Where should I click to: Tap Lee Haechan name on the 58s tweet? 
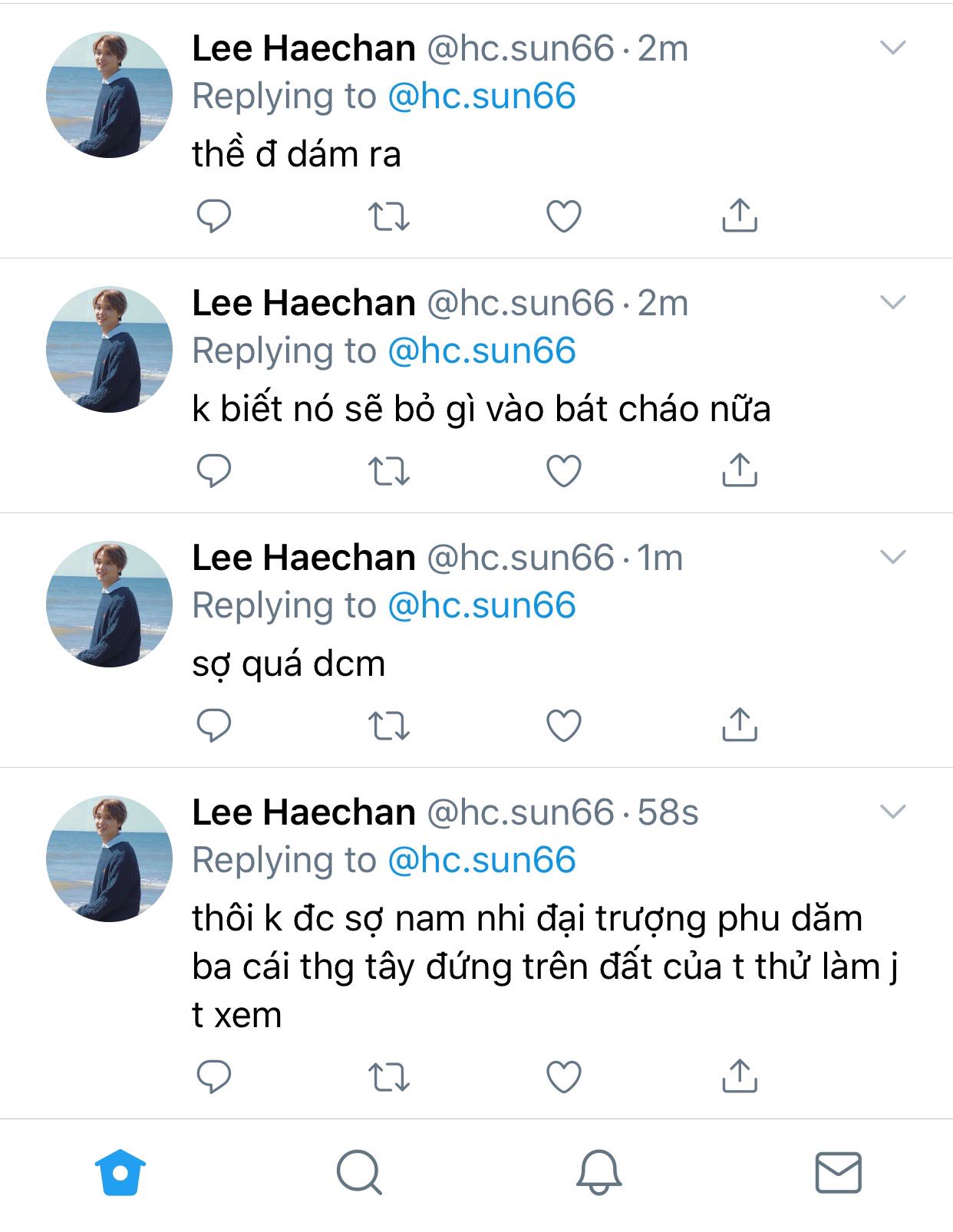pyautogui.click(x=304, y=812)
